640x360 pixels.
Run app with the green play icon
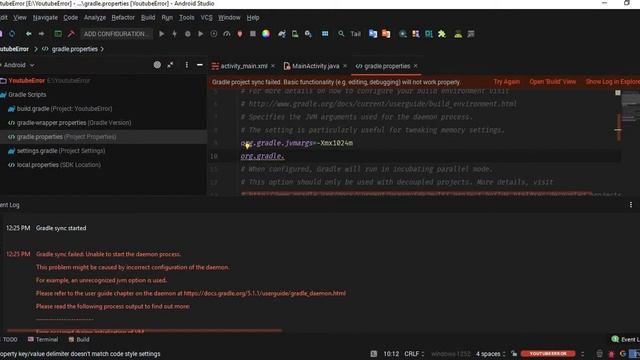pos(162,34)
